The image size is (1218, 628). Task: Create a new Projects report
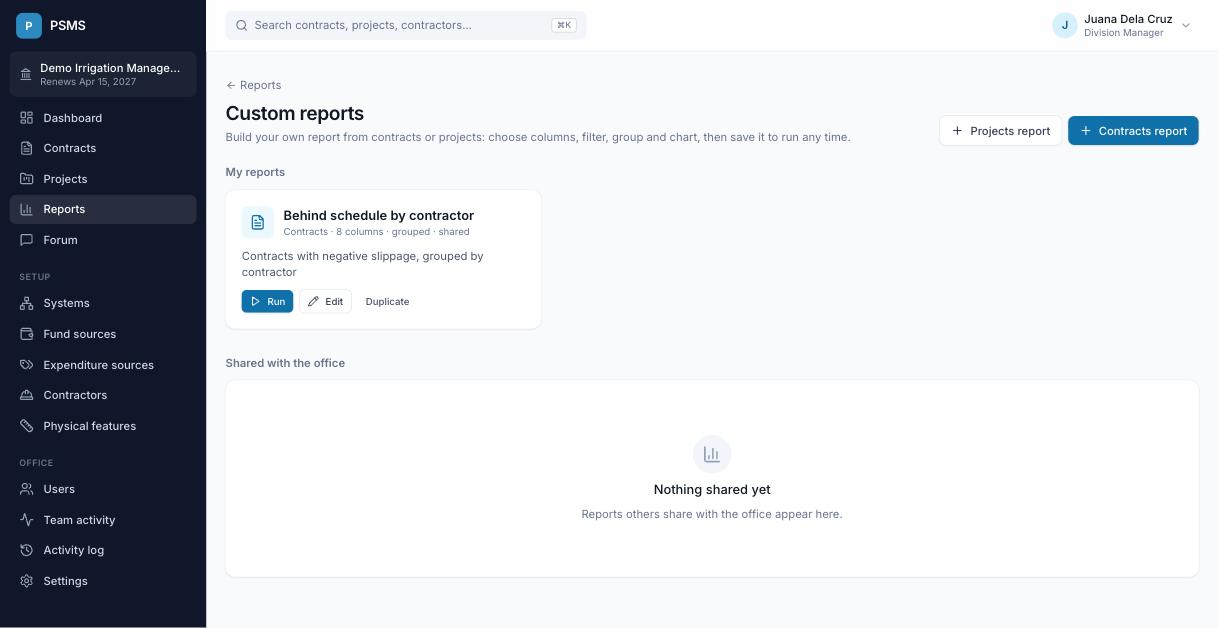[x=1000, y=131]
